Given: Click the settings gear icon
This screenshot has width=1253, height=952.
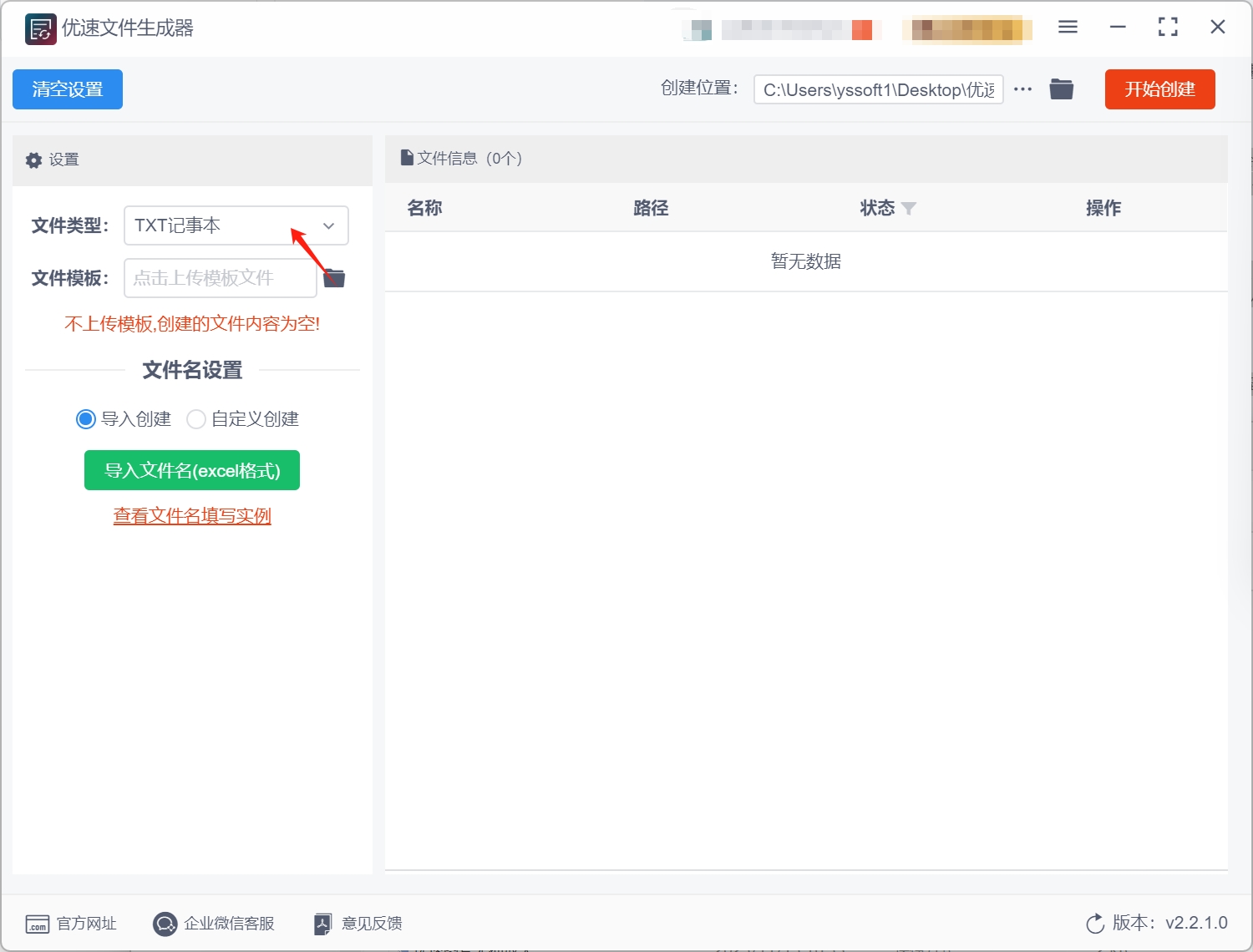Looking at the screenshot, I should coord(33,160).
